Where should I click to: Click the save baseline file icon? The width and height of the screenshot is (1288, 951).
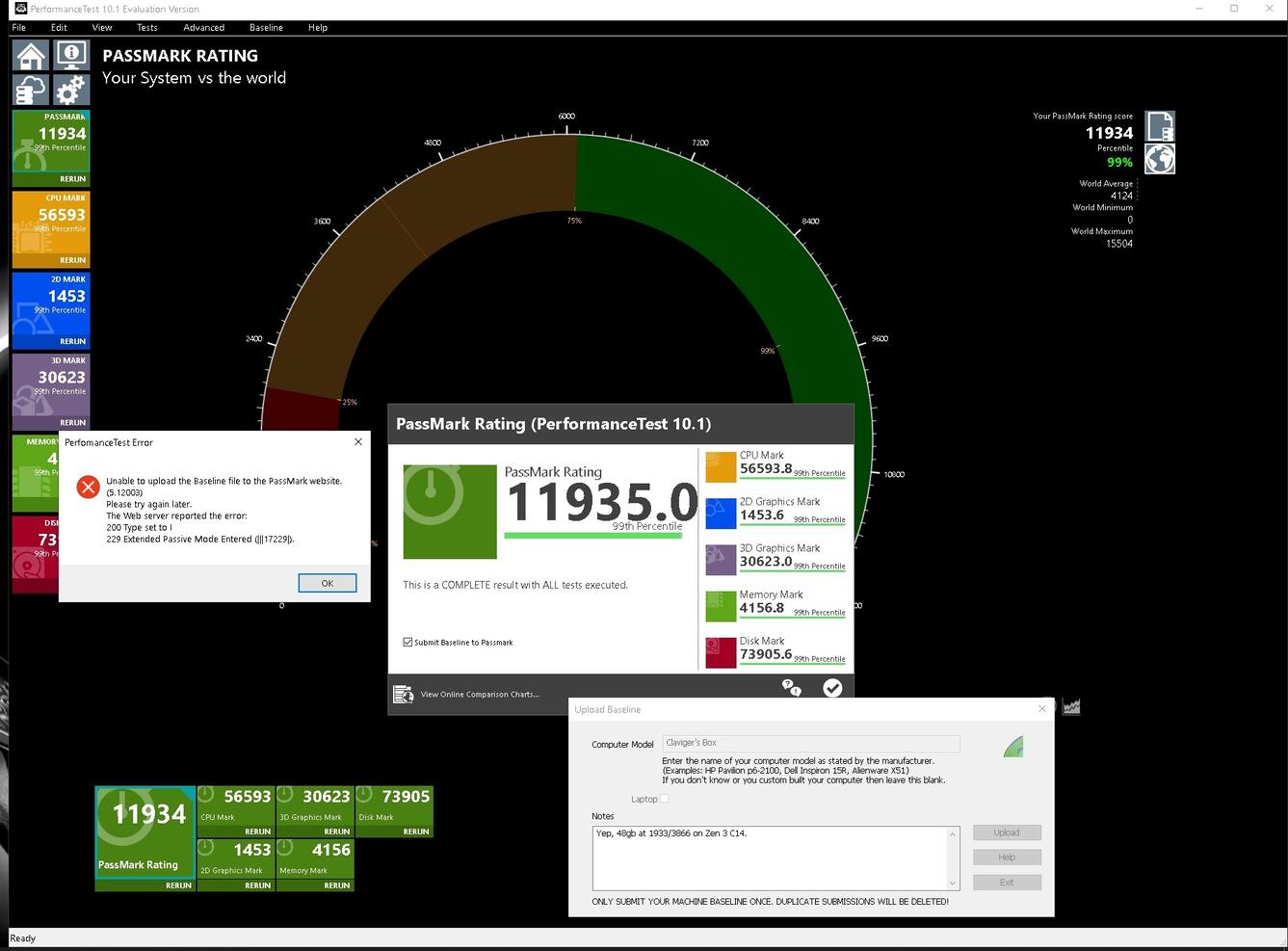1160,126
